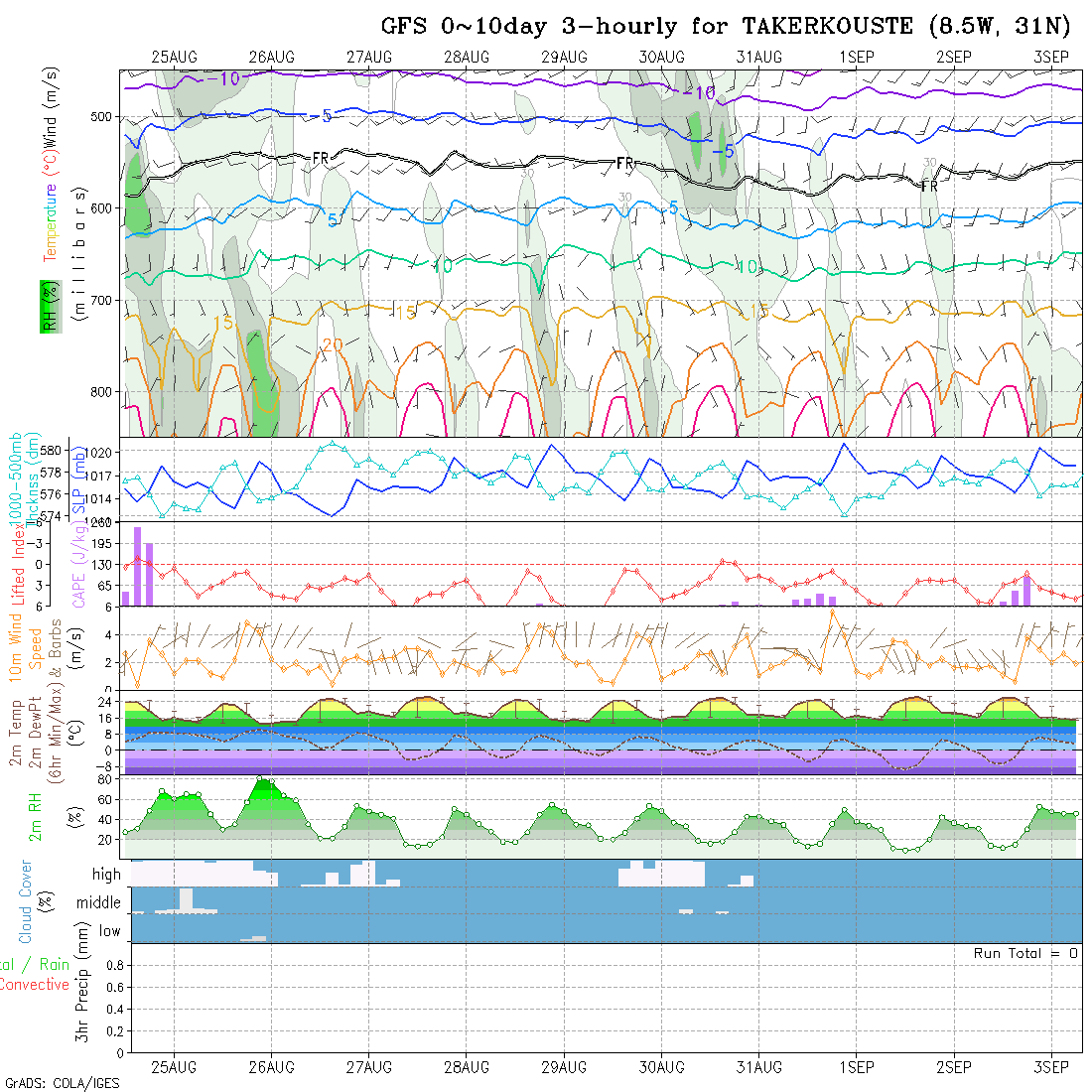Click the tallest purple CAPE bar
The width and height of the screenshot is (1092, 1092).
coord(138,566)
